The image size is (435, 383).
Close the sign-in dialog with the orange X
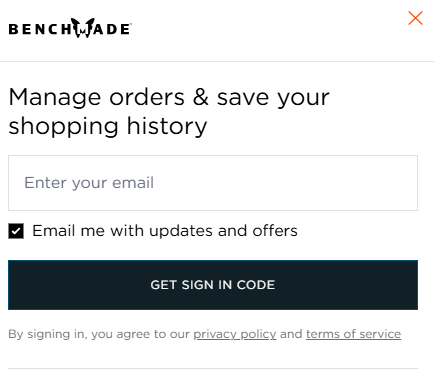(415, 18)
